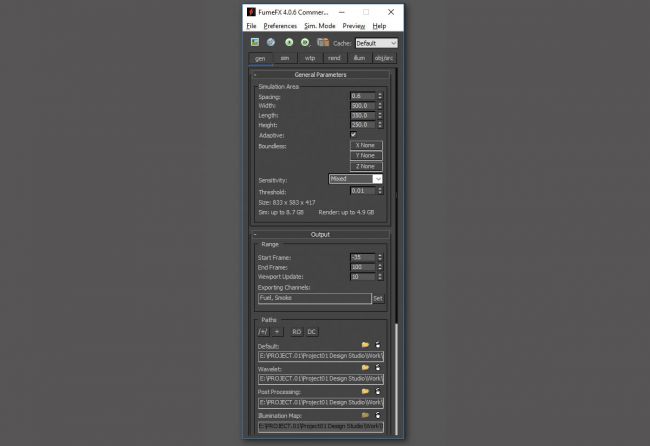Click Set button for Exporting Channels
This screenshot has height=446, width=650.
coord(378,298)
